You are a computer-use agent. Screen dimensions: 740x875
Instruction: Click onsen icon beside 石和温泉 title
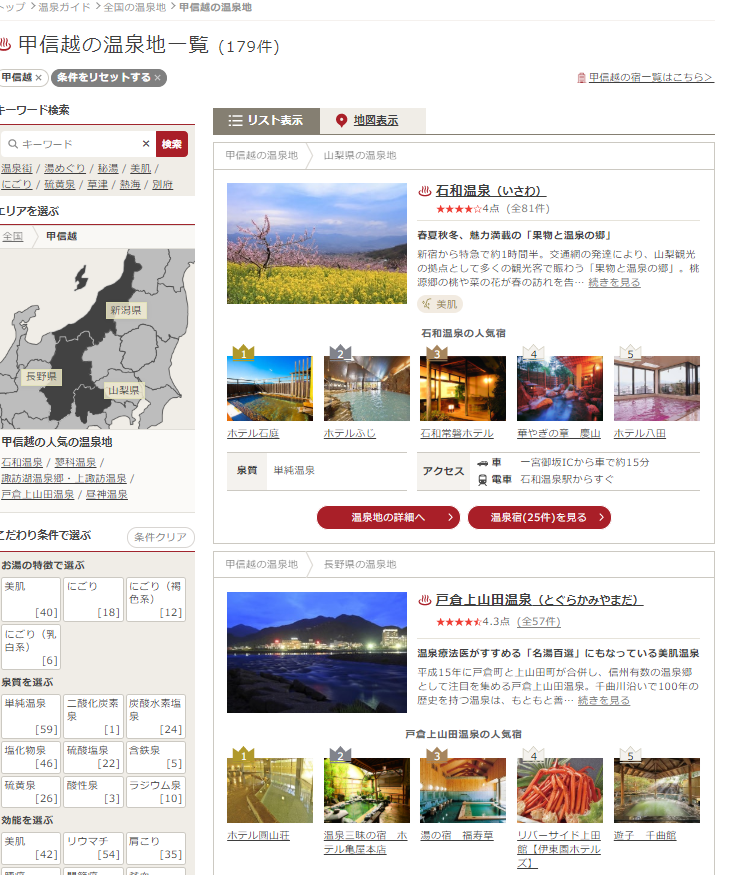[x=425, y=191]
